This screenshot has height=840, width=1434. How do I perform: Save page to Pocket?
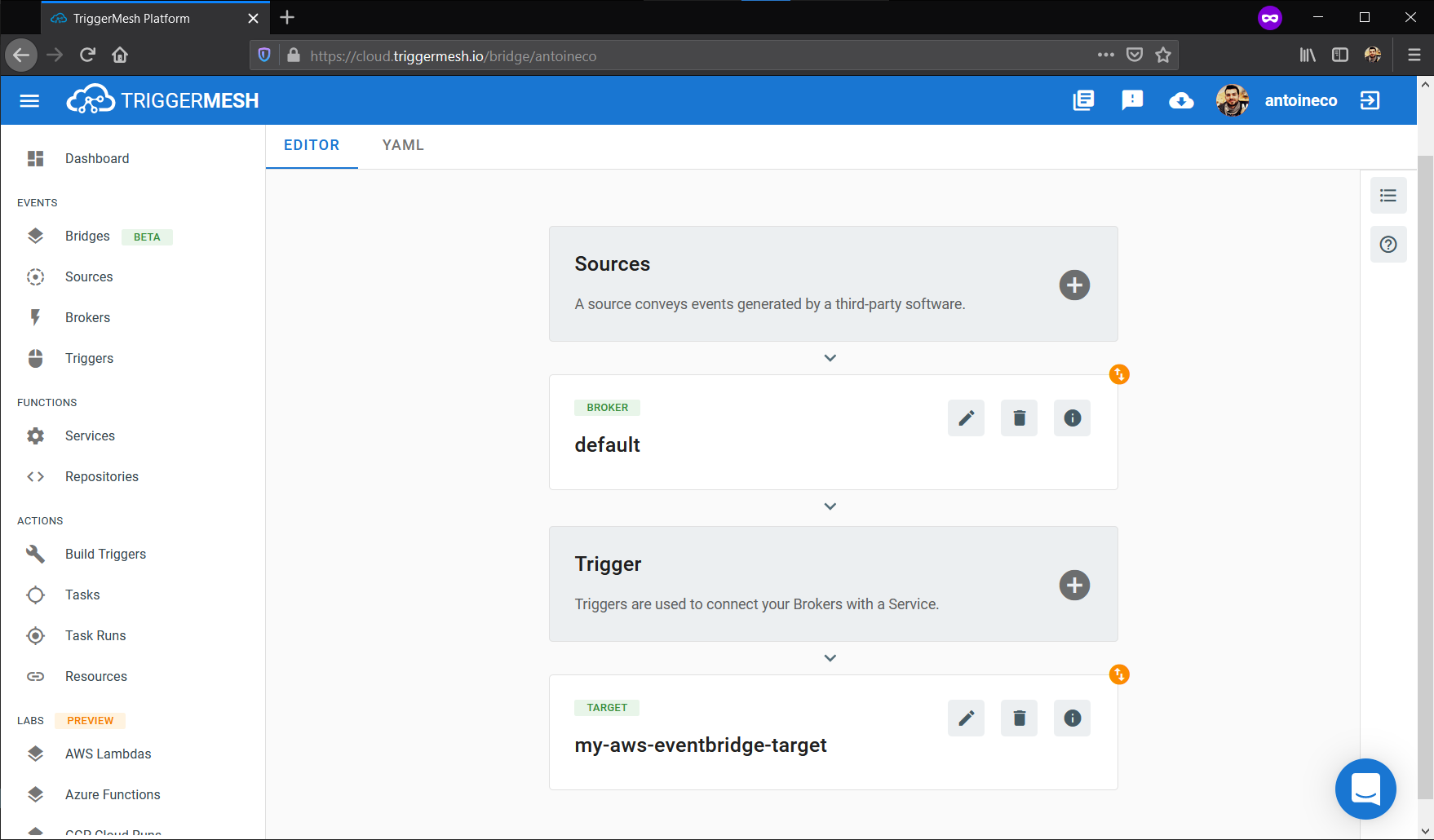tap(1135, 55)
